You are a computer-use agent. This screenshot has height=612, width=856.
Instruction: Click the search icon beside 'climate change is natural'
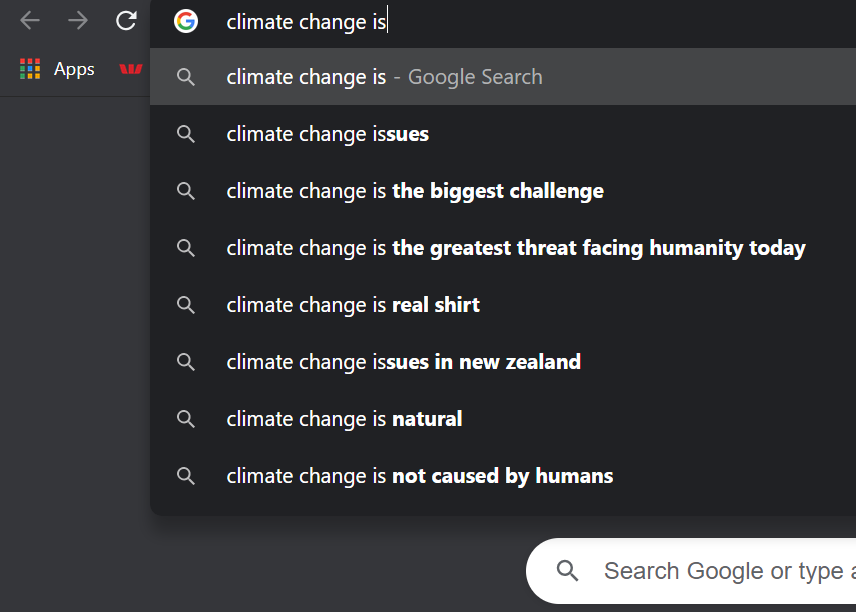click(x=186, y=419)
